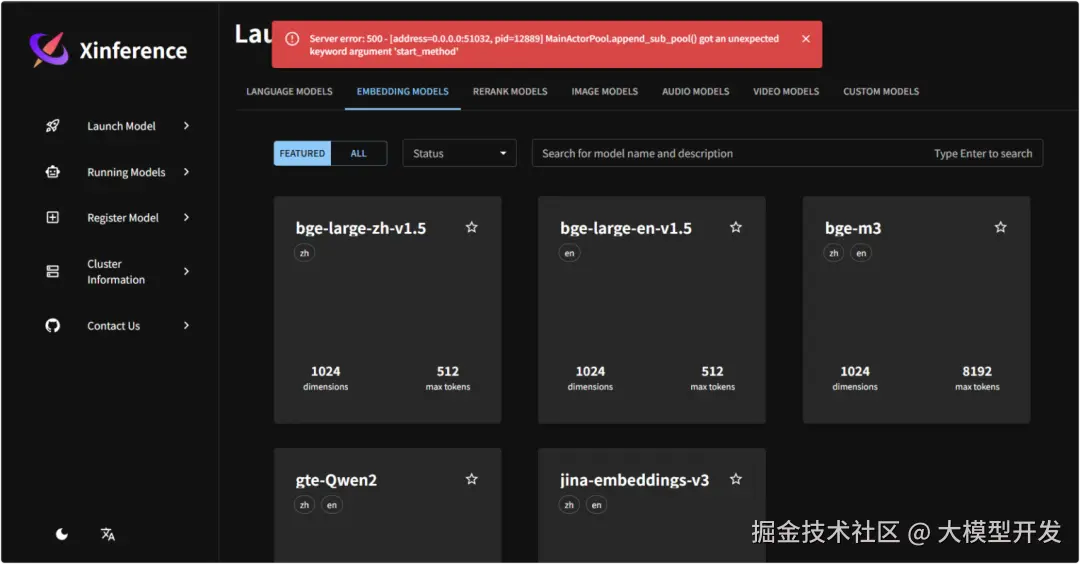Expand the Running Models chevron
Viewport: 1080px width, 564px height.
(x=186, y=171)
